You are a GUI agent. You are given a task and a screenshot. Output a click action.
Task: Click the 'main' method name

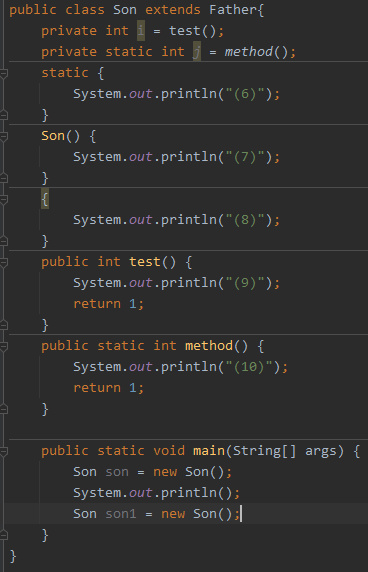click(209, 451)
